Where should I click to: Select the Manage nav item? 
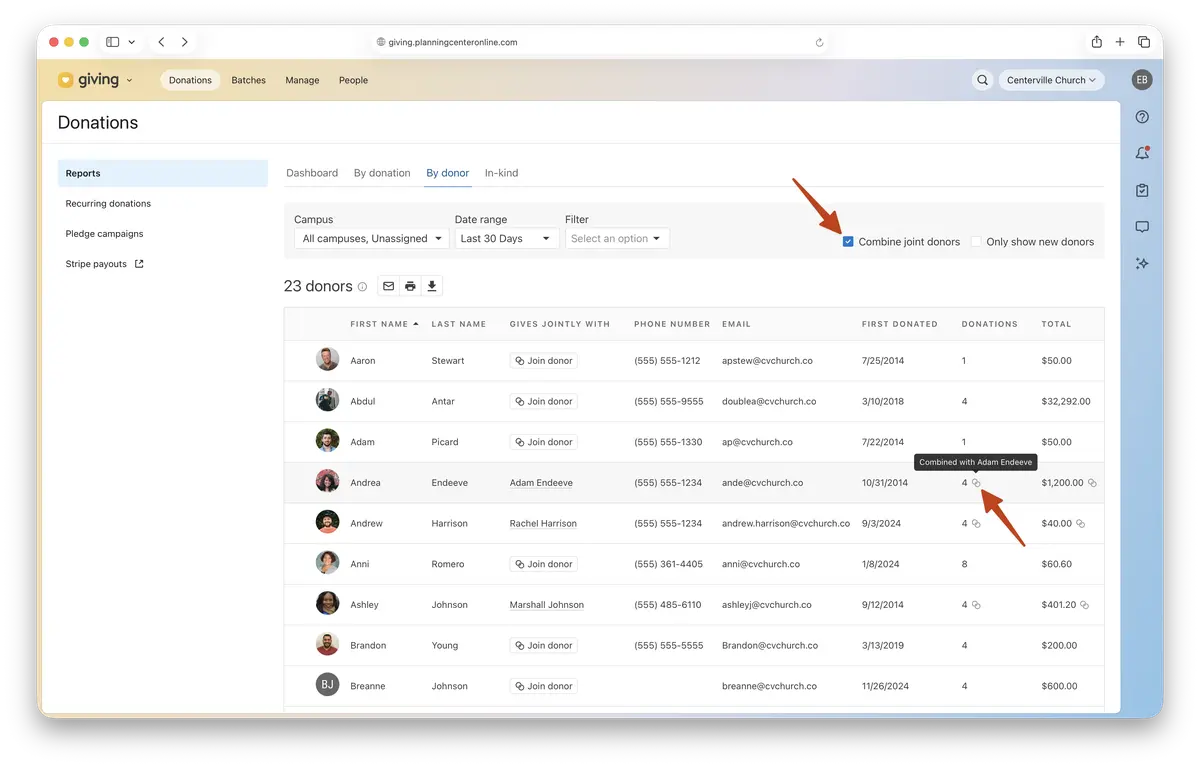pyautogui.click(x=302, y=80)
